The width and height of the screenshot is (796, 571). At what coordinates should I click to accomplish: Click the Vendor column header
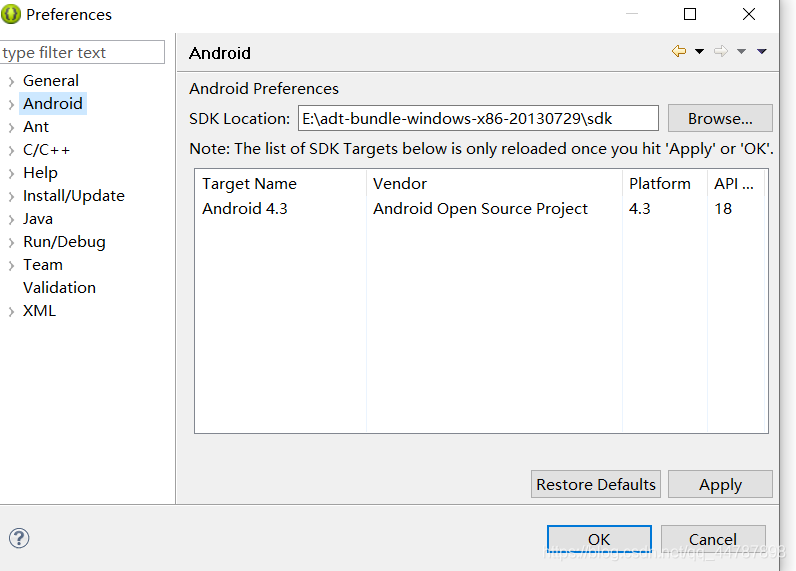pyautogui.click(x=494, y=183)
